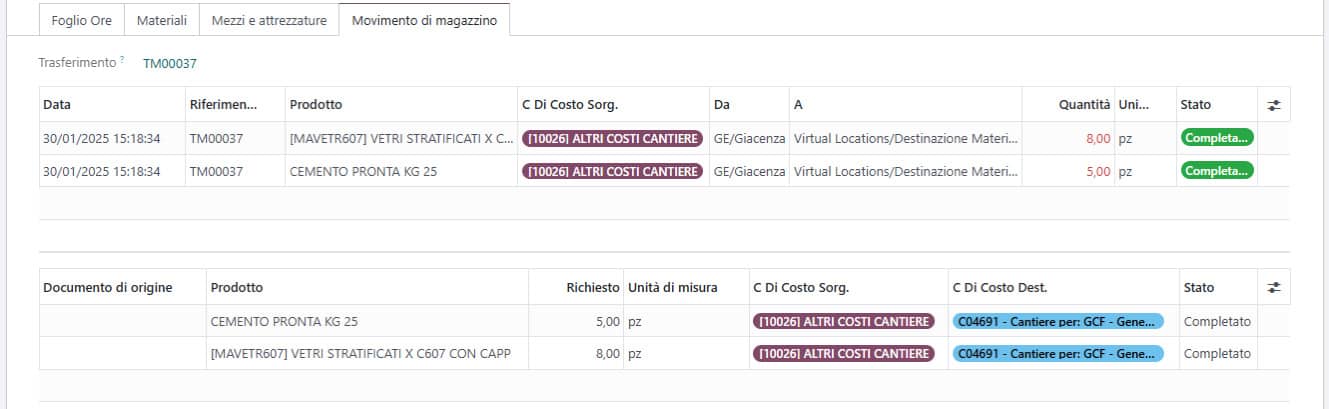The image size is (1329, 409).
Task: Select the CEMENTO PRONTA KG 25 row in upper table
Action: [664, 171]
